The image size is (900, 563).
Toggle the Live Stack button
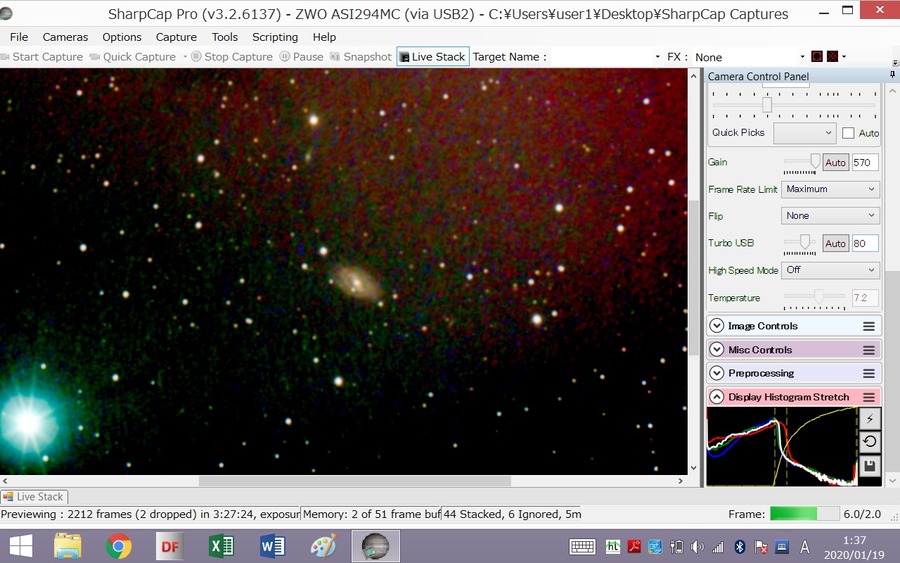[433, 57]
